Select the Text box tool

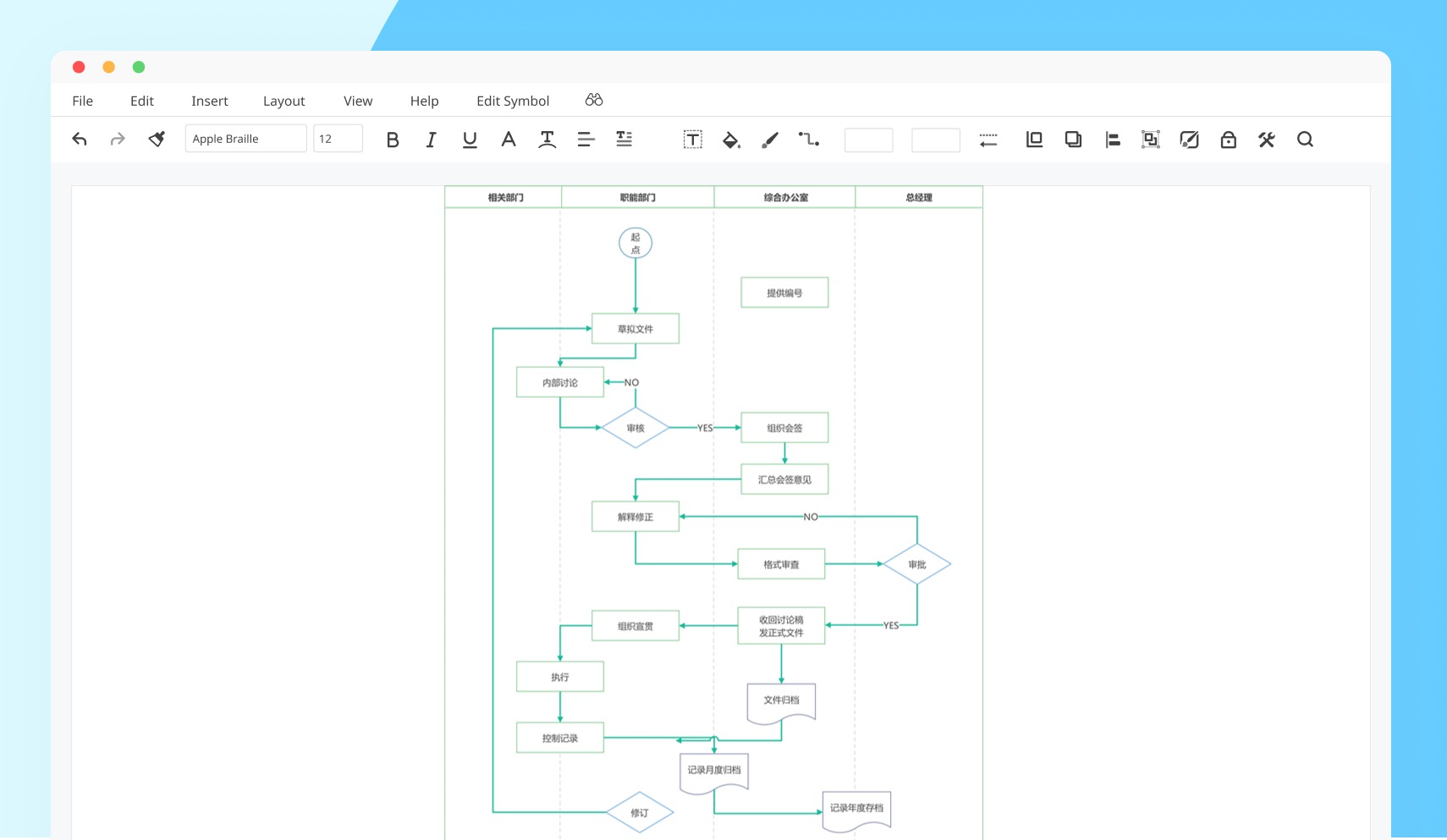click(693, 140)
